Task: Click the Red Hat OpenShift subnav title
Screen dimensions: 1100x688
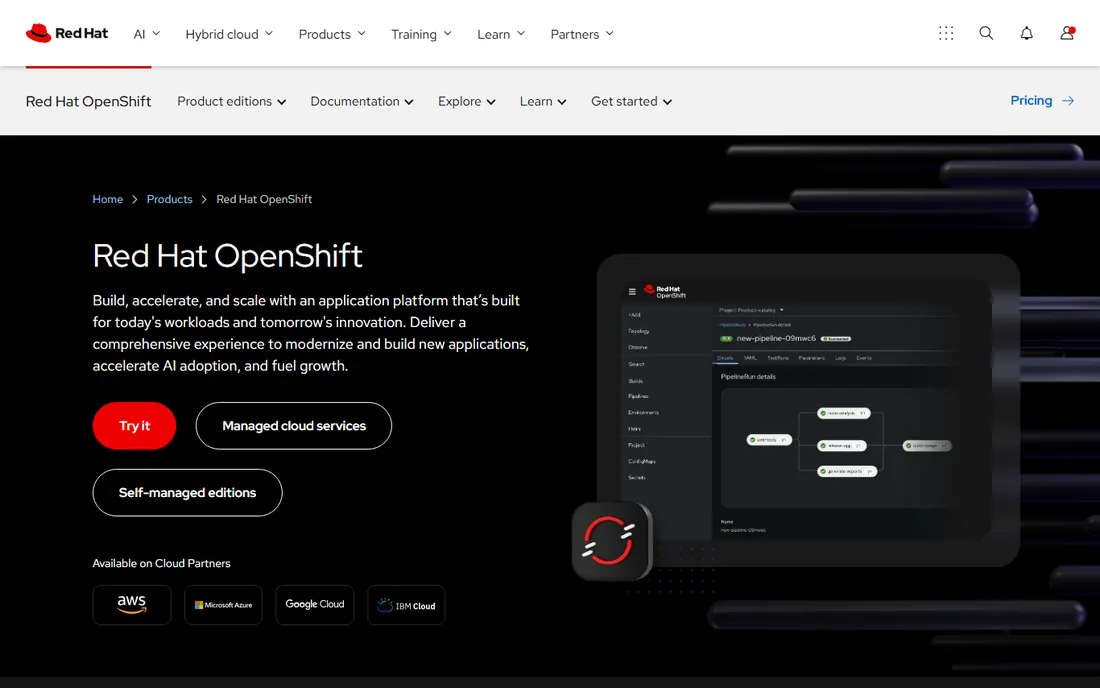Action: click(88, 101)
